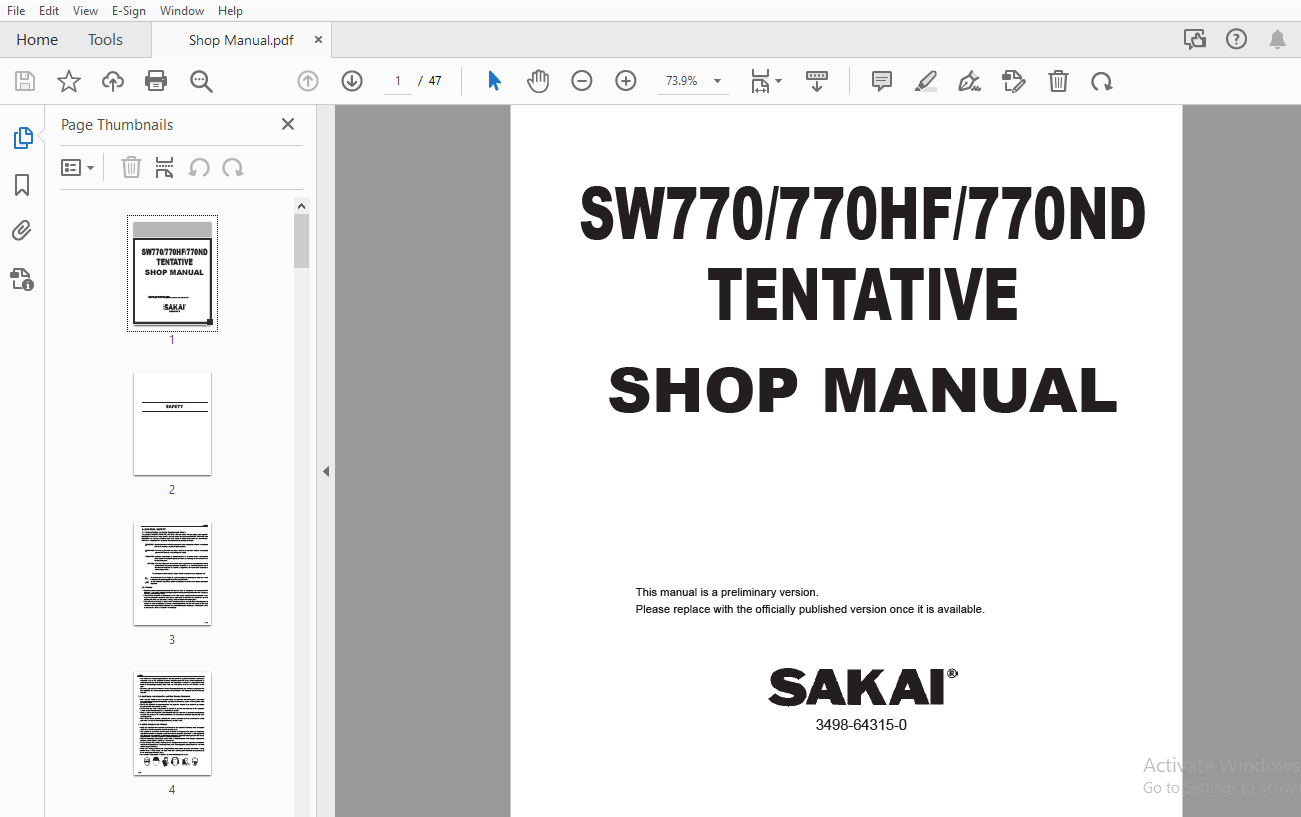This screenshot has width=1301, height=817.
Task: Collapse the navigation pane arrow
Action: pyautogui.click(x=326, y=471)
